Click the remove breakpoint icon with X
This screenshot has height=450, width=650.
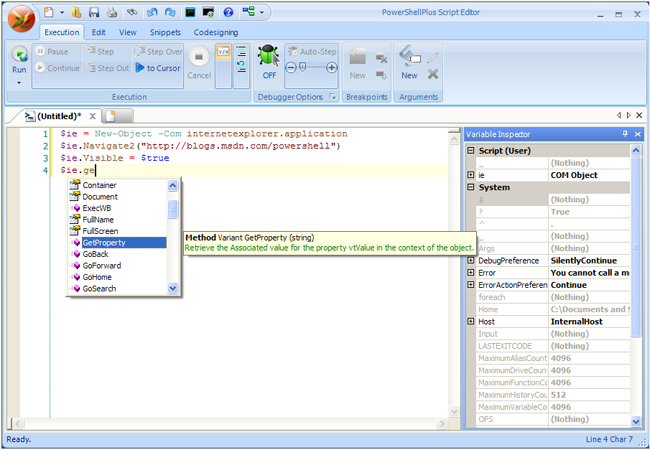click(381, 58)
